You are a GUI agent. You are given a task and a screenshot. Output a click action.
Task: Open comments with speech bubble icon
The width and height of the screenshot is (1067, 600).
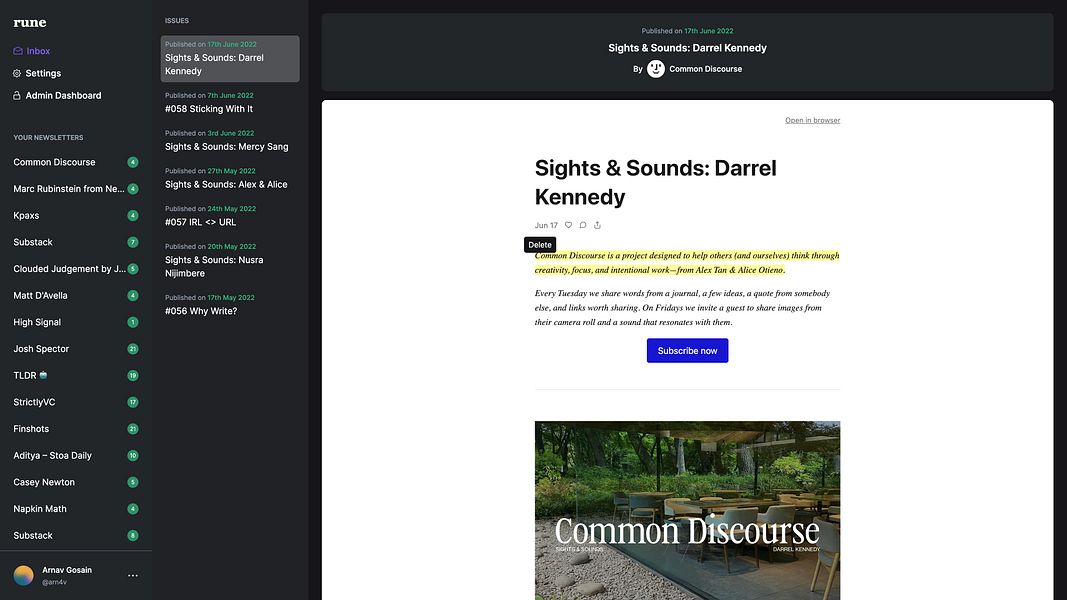coord(582,225)
